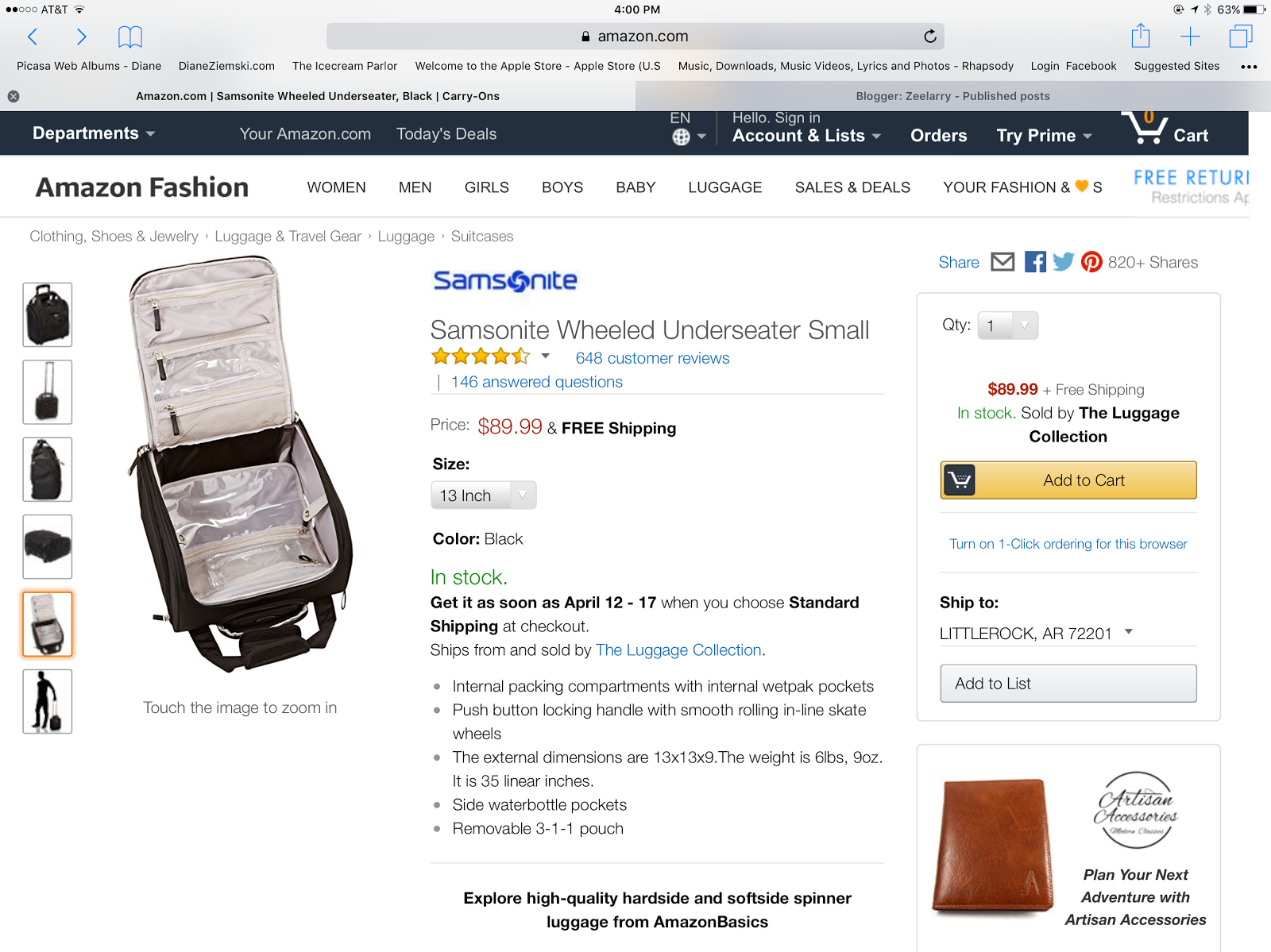Tap the Safari share icon
The height and width of the screenshot is (952, 1271).
click(1141, 36)
